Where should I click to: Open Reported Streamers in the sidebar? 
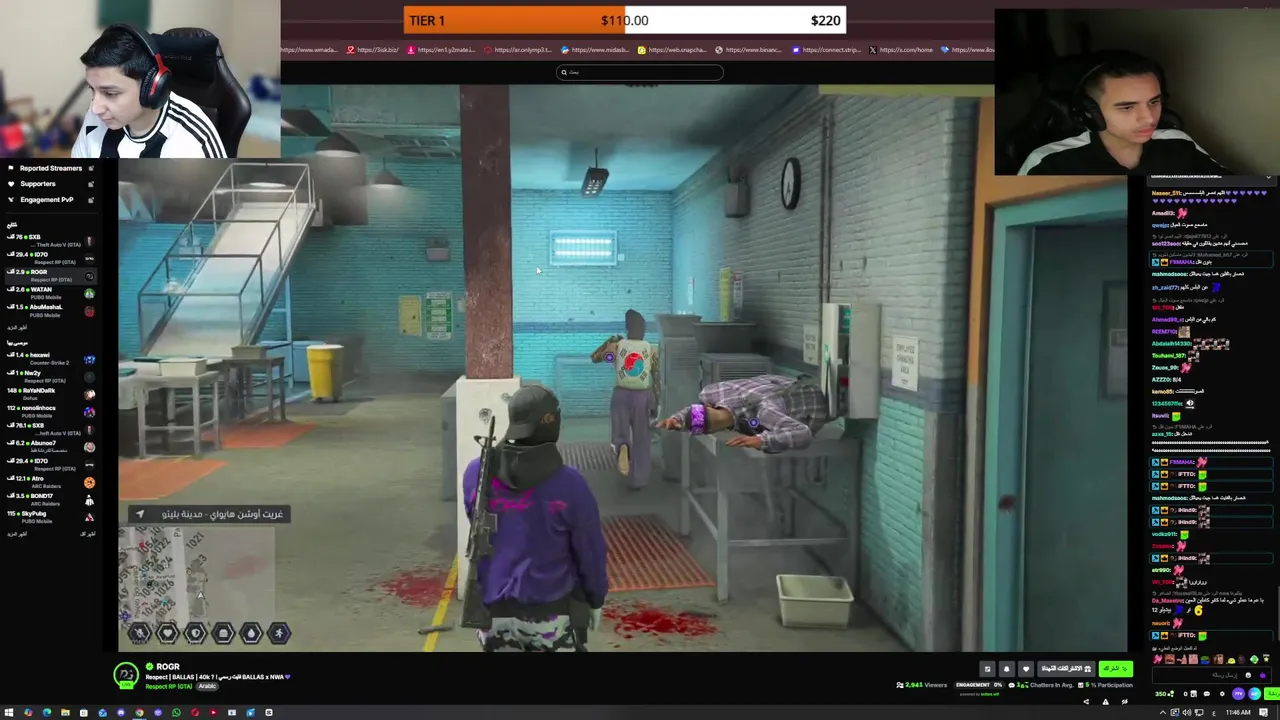pos(50,168)
